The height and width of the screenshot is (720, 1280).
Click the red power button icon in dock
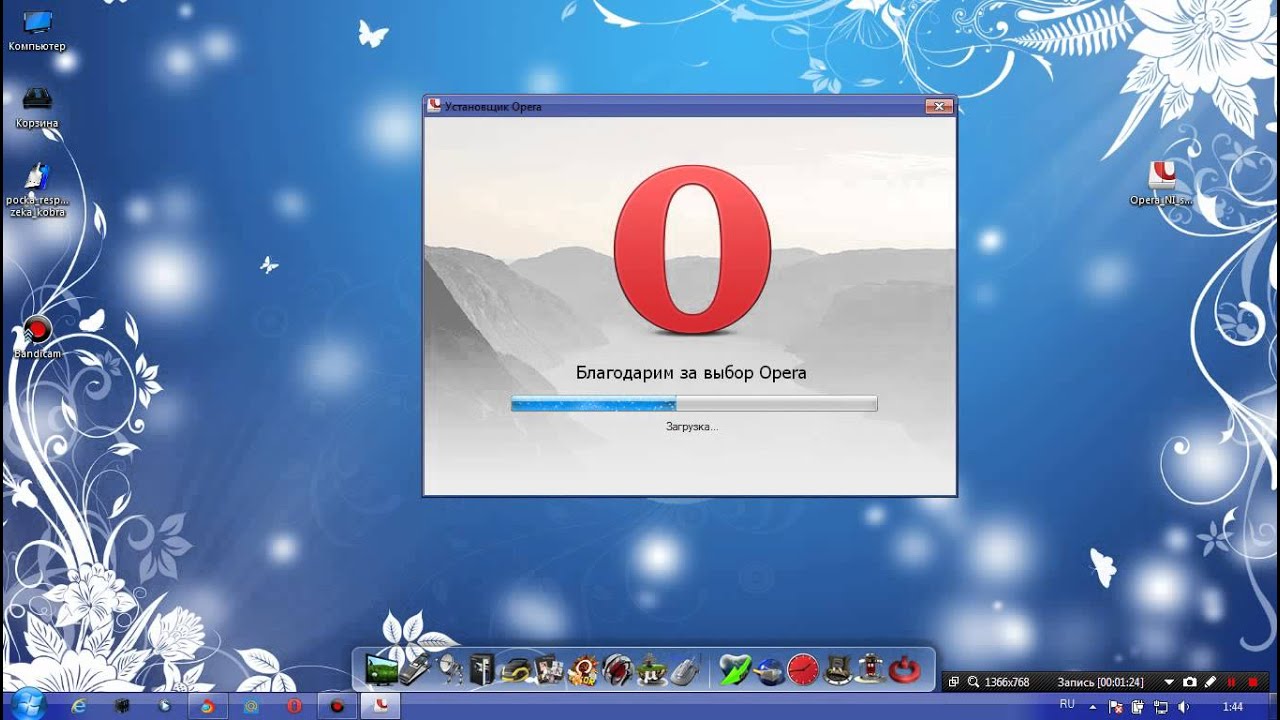905,668
